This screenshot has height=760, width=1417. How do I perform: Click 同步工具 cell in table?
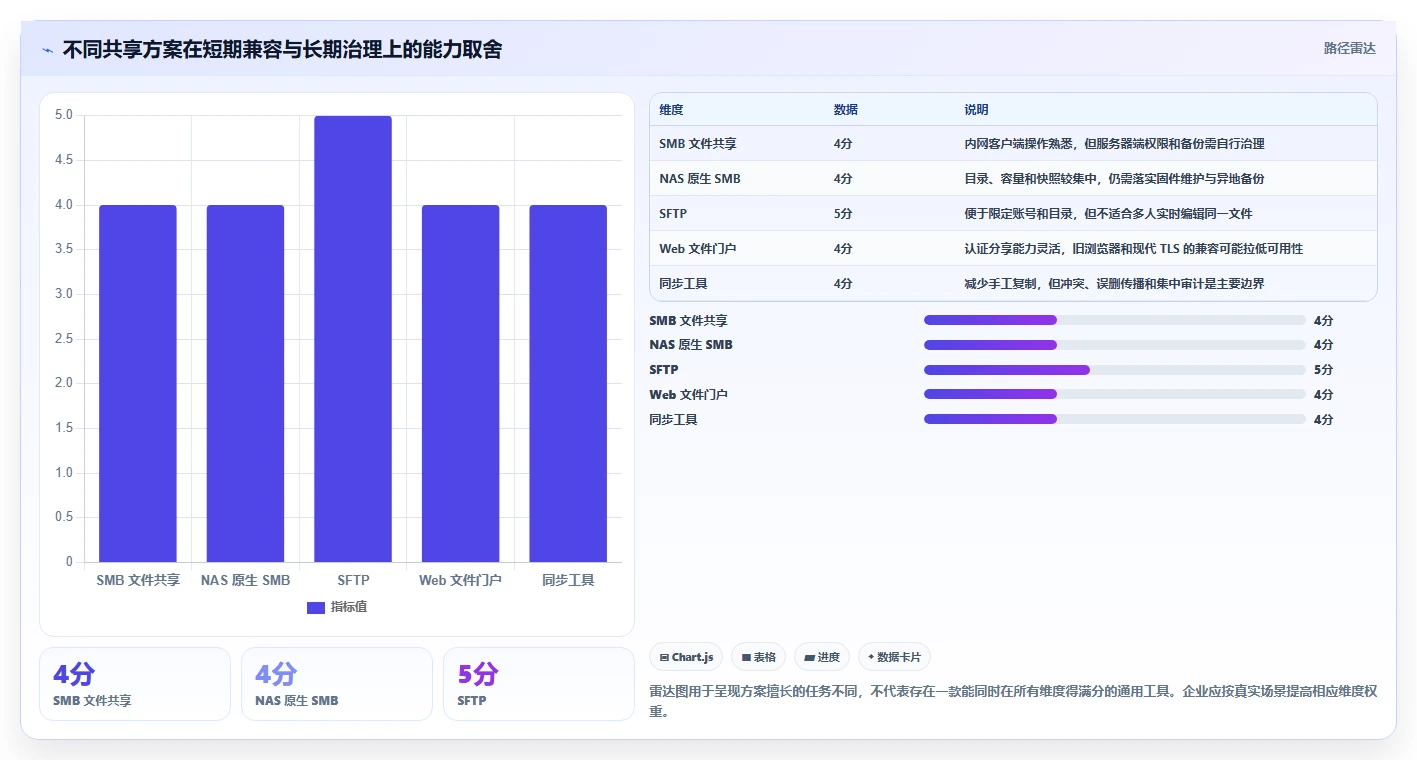[684, 284]
